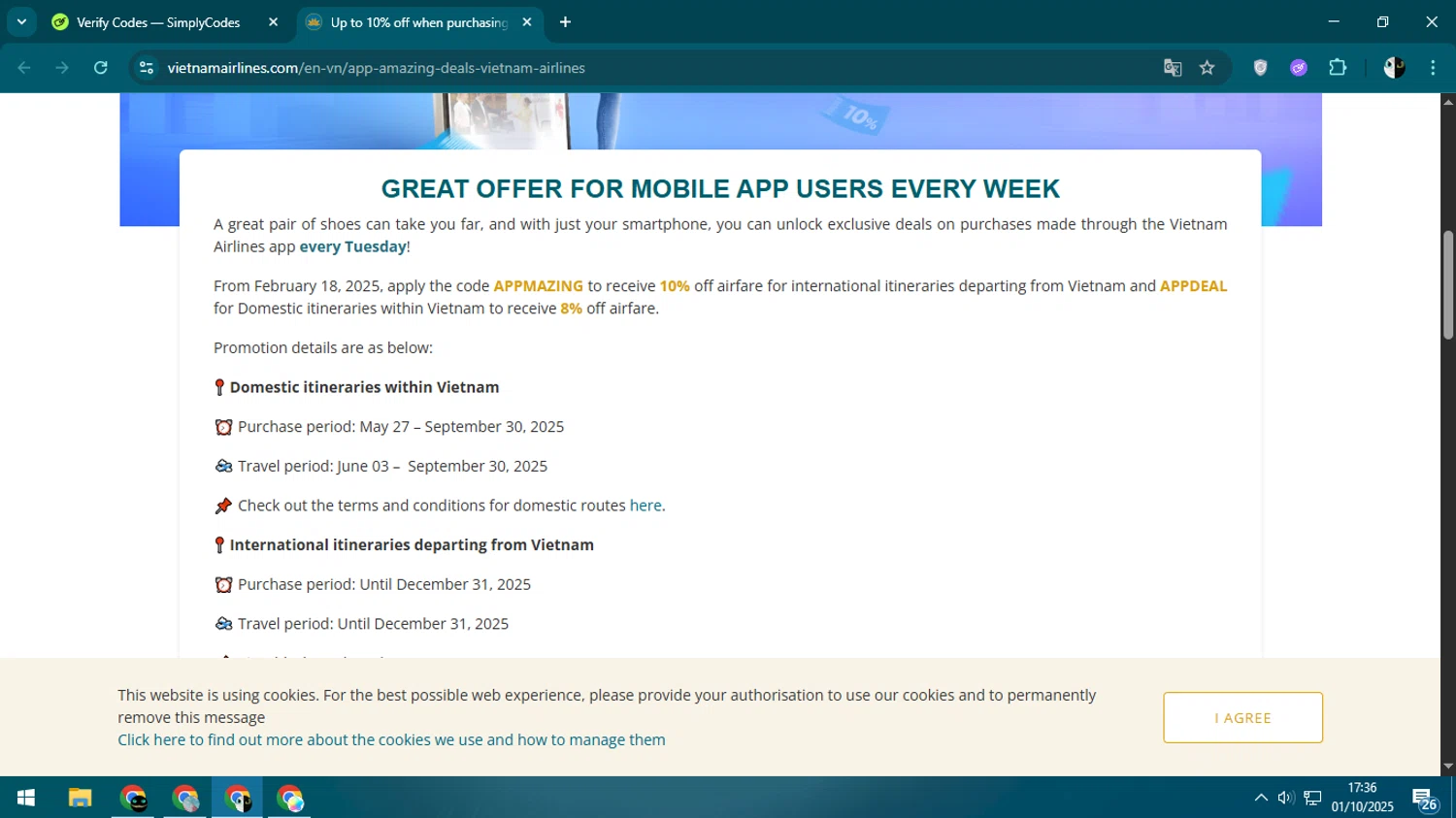Open the taskbar clock and date

click(x=1362, y=798)
